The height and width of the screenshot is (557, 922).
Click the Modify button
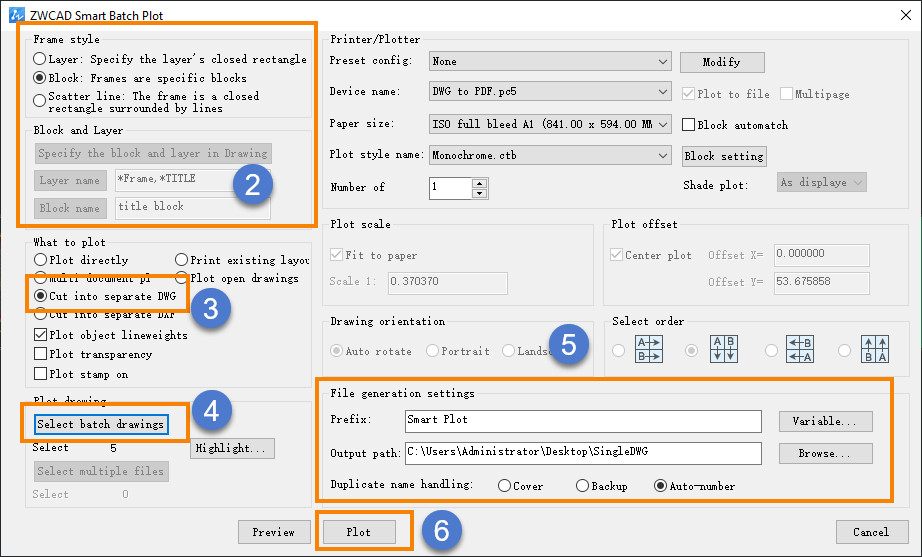pyautogui.click(x=722, y=62)
